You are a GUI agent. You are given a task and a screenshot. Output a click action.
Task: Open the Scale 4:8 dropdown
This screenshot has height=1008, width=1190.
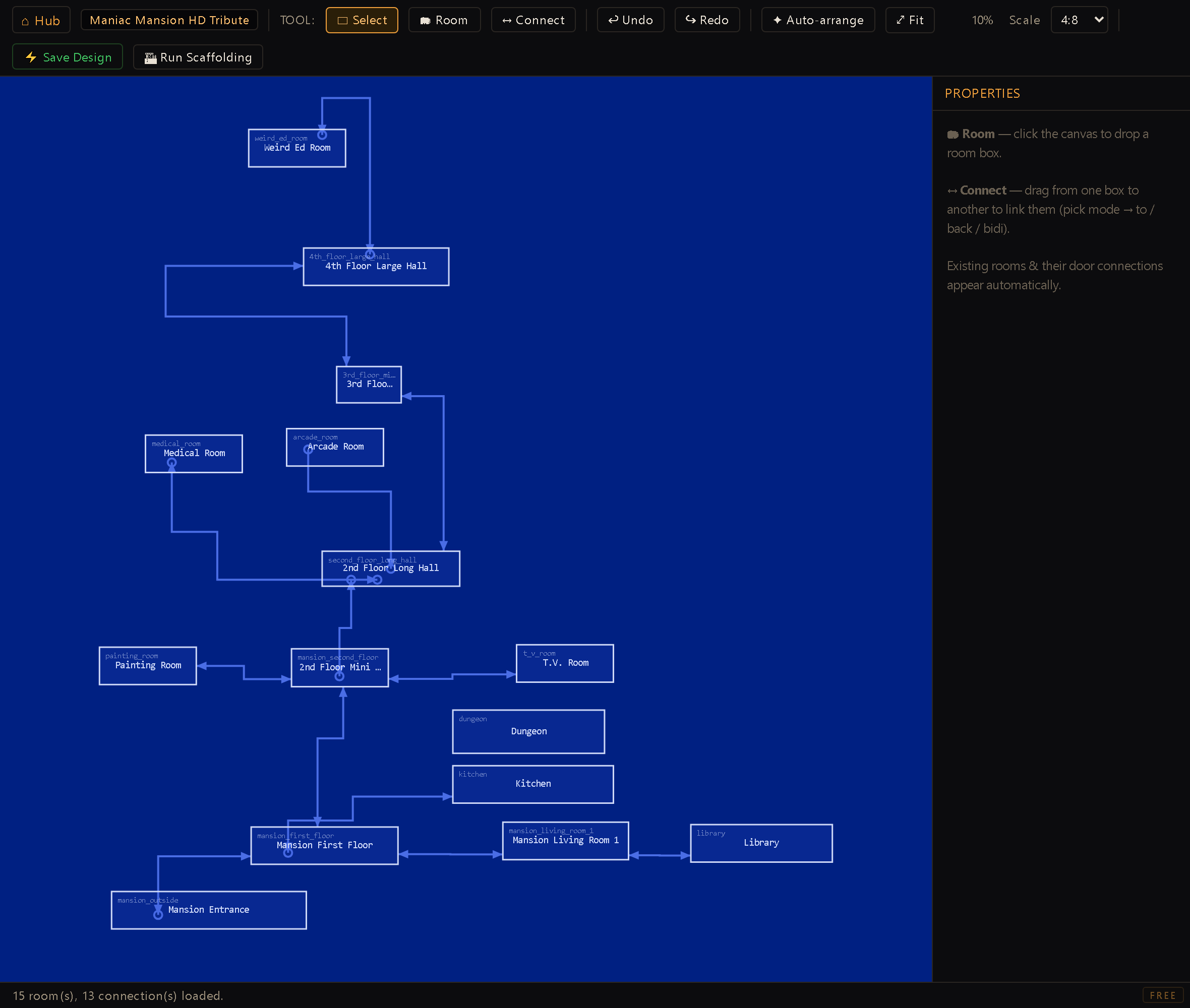(x=1079, y=20)
